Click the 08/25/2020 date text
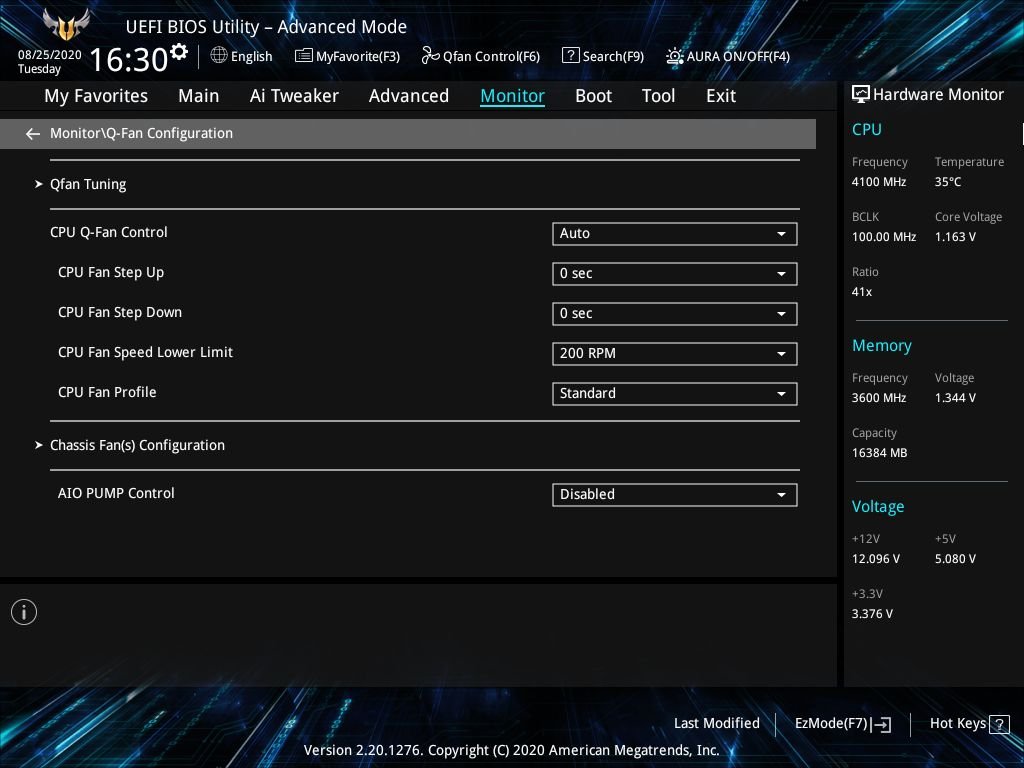Image resolution: width=1024 pixels, height=768 pixels. [50, 55]
